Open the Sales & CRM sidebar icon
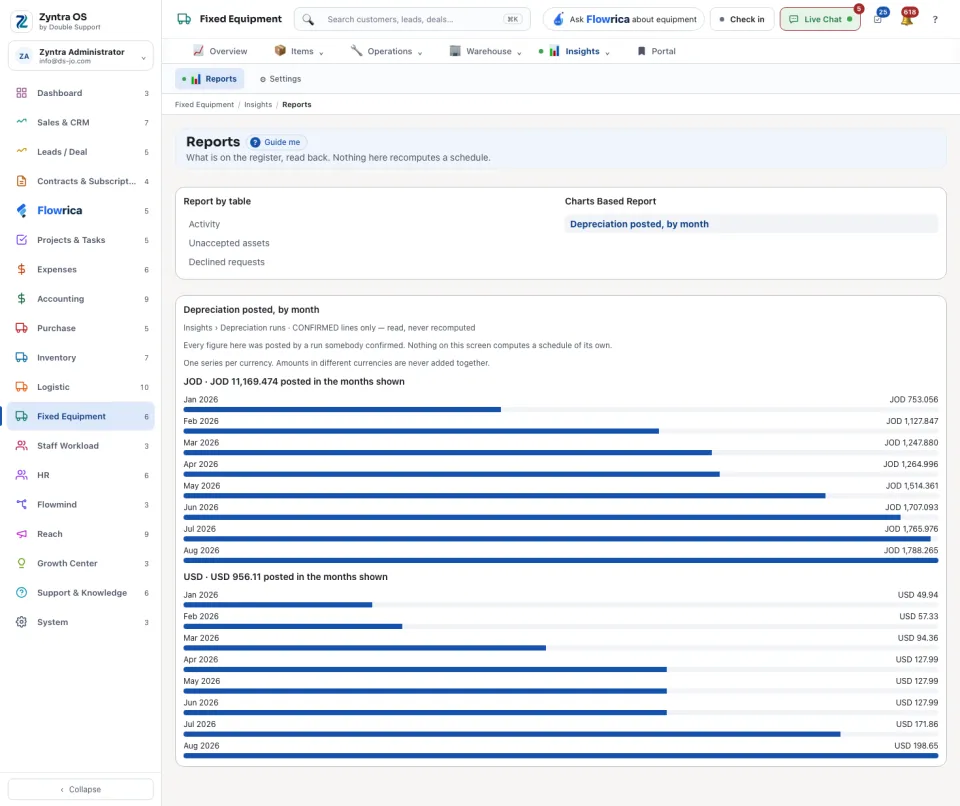This screenshot has width=960, height=806. coord(21,122)
